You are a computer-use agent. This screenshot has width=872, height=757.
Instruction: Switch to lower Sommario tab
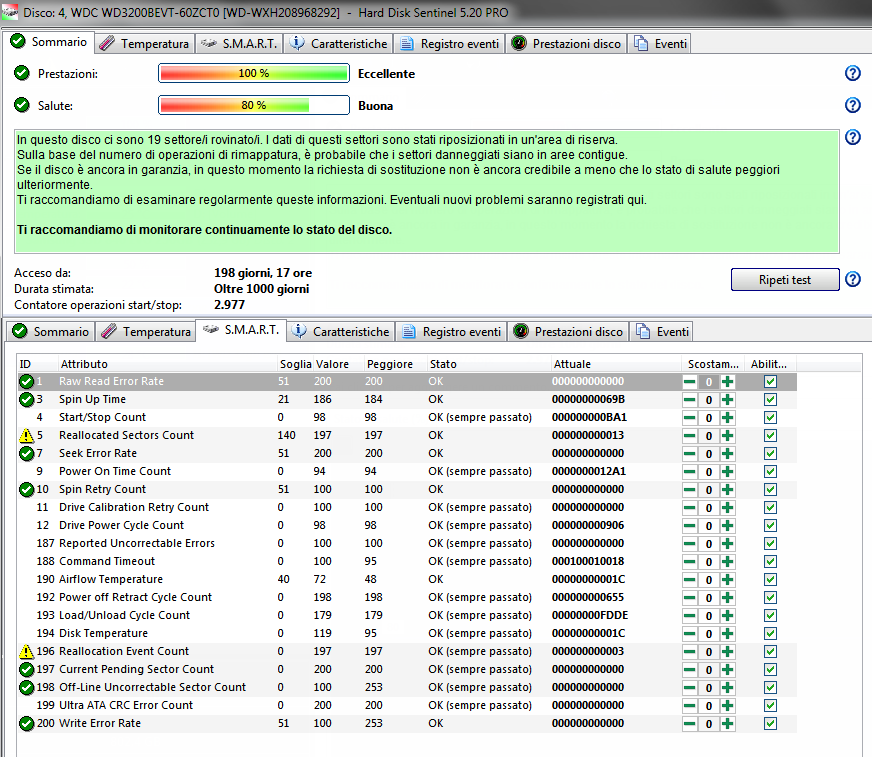point(51,332)
